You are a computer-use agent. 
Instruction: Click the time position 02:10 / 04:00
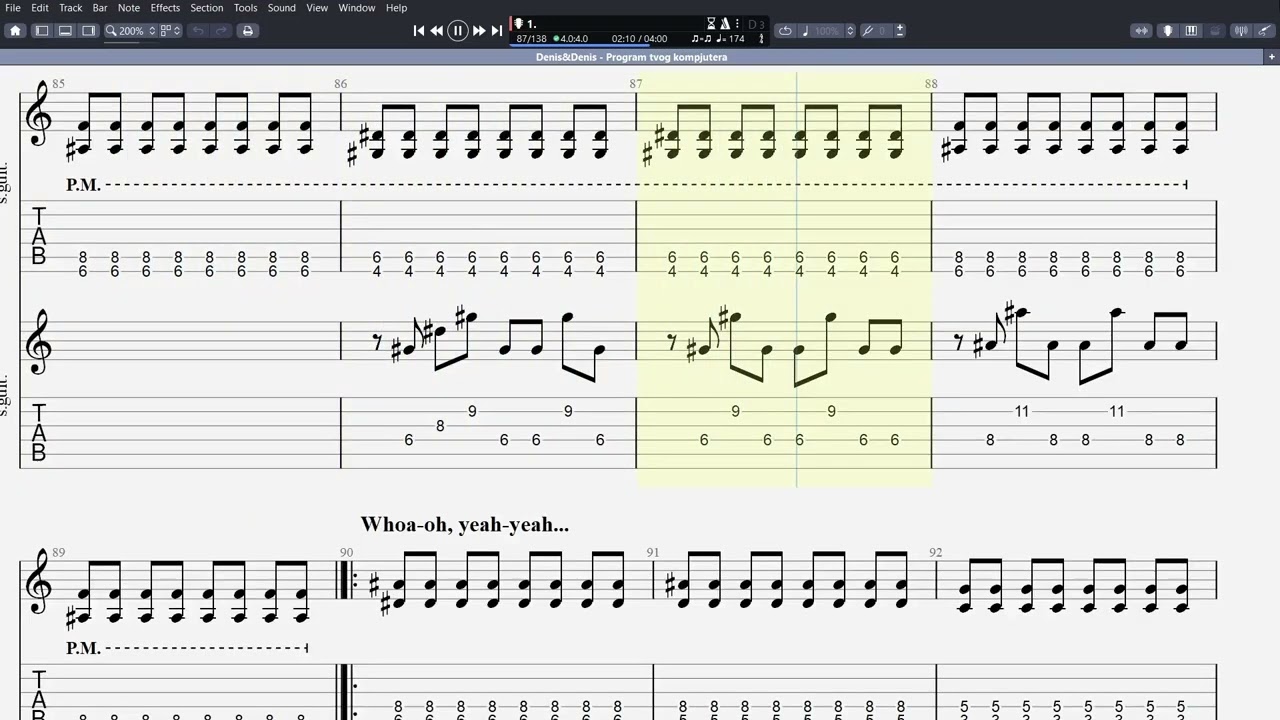pyautogui.click(x=639, y=39)
